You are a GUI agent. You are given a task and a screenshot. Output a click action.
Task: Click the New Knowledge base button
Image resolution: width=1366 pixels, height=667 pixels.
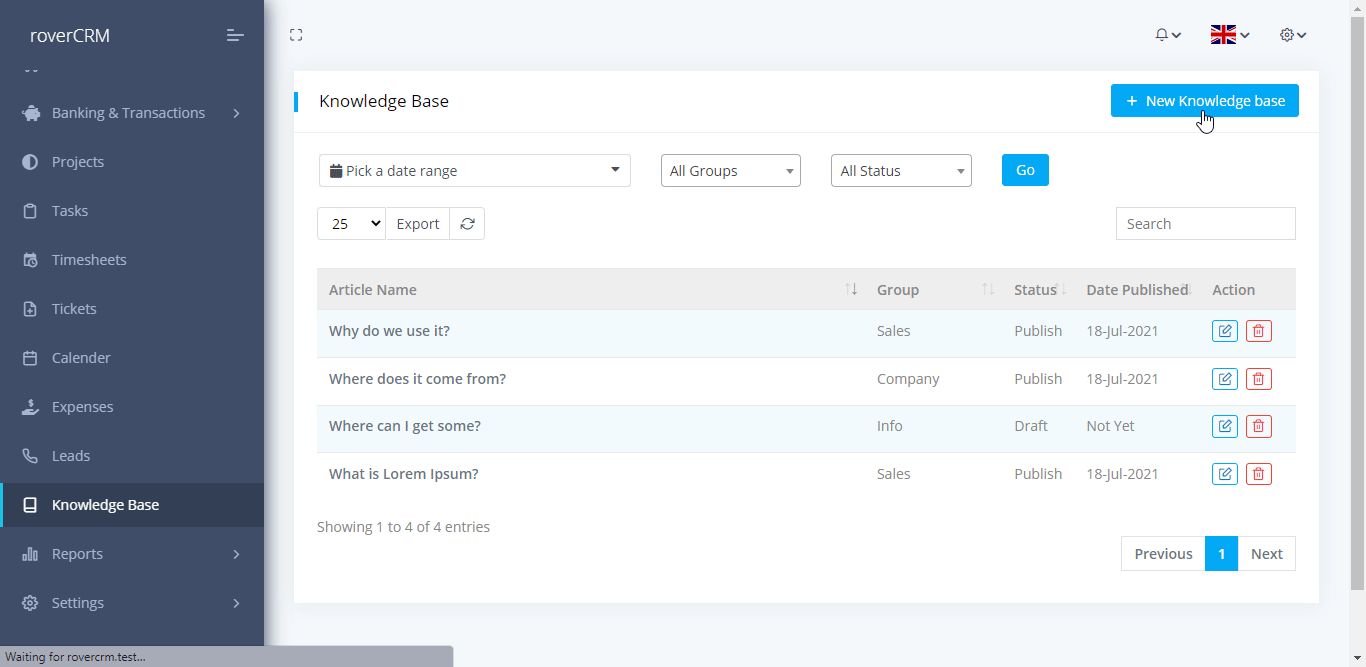click(x=1204, y=101)
